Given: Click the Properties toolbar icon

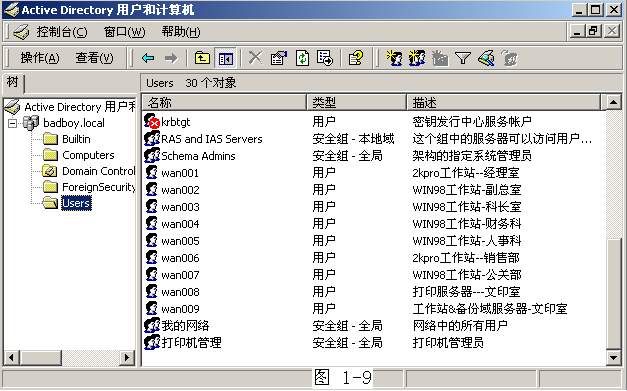Looking at the screenshot, I should pos(279,58).
